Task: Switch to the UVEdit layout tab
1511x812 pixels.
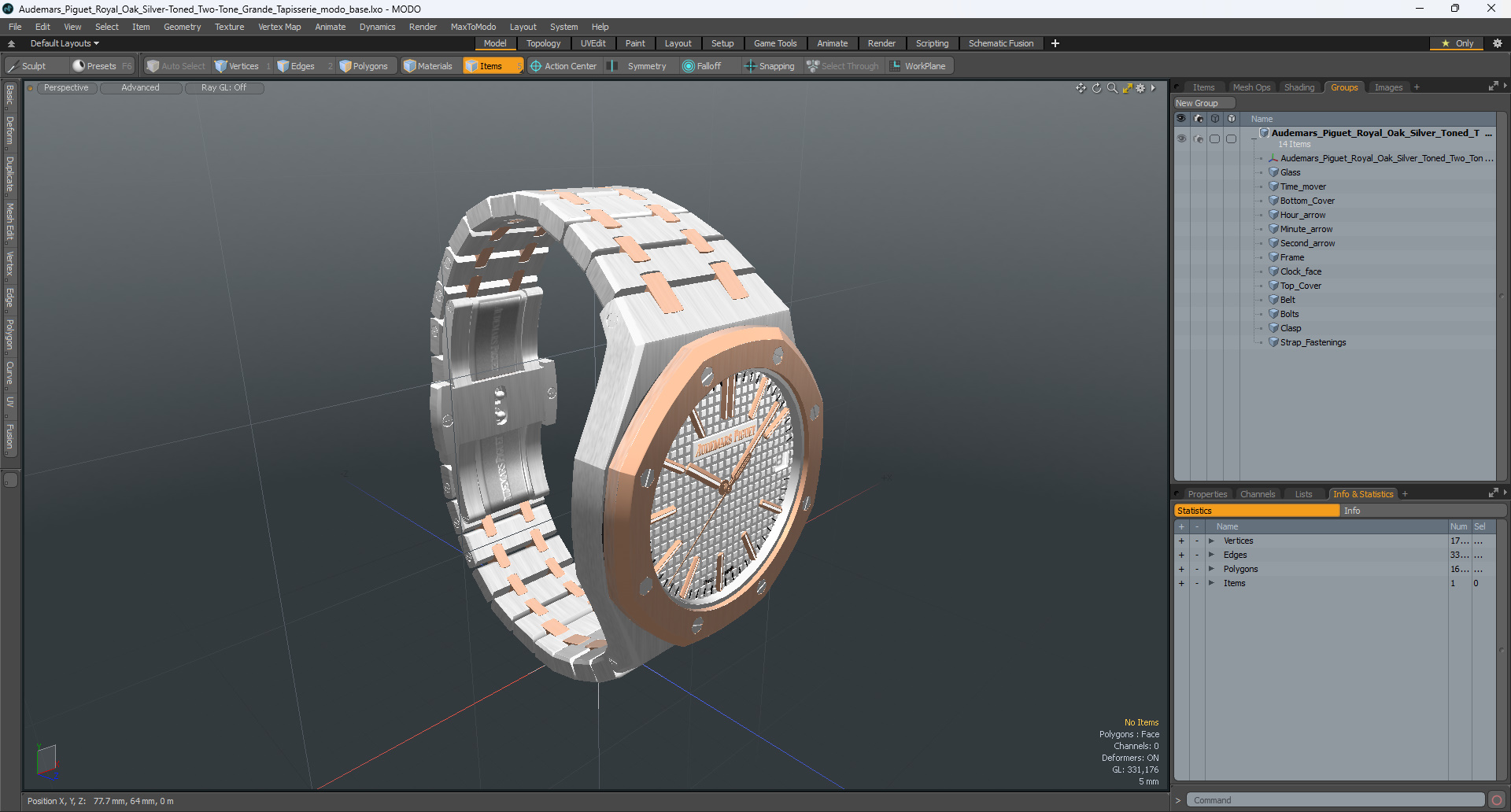Action: tap(593, 43)
